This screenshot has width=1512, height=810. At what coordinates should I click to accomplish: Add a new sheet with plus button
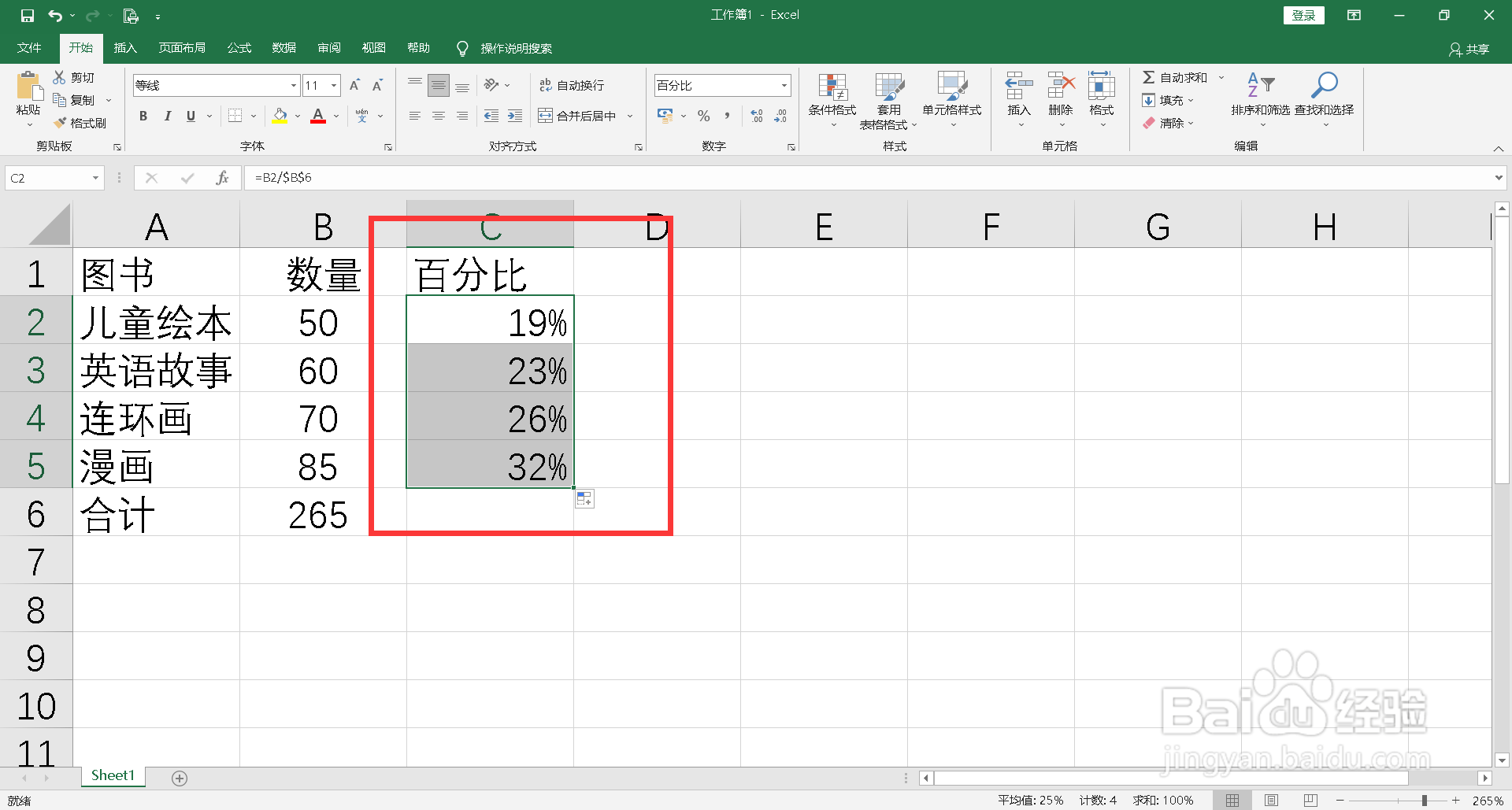(x=180, y=778)
